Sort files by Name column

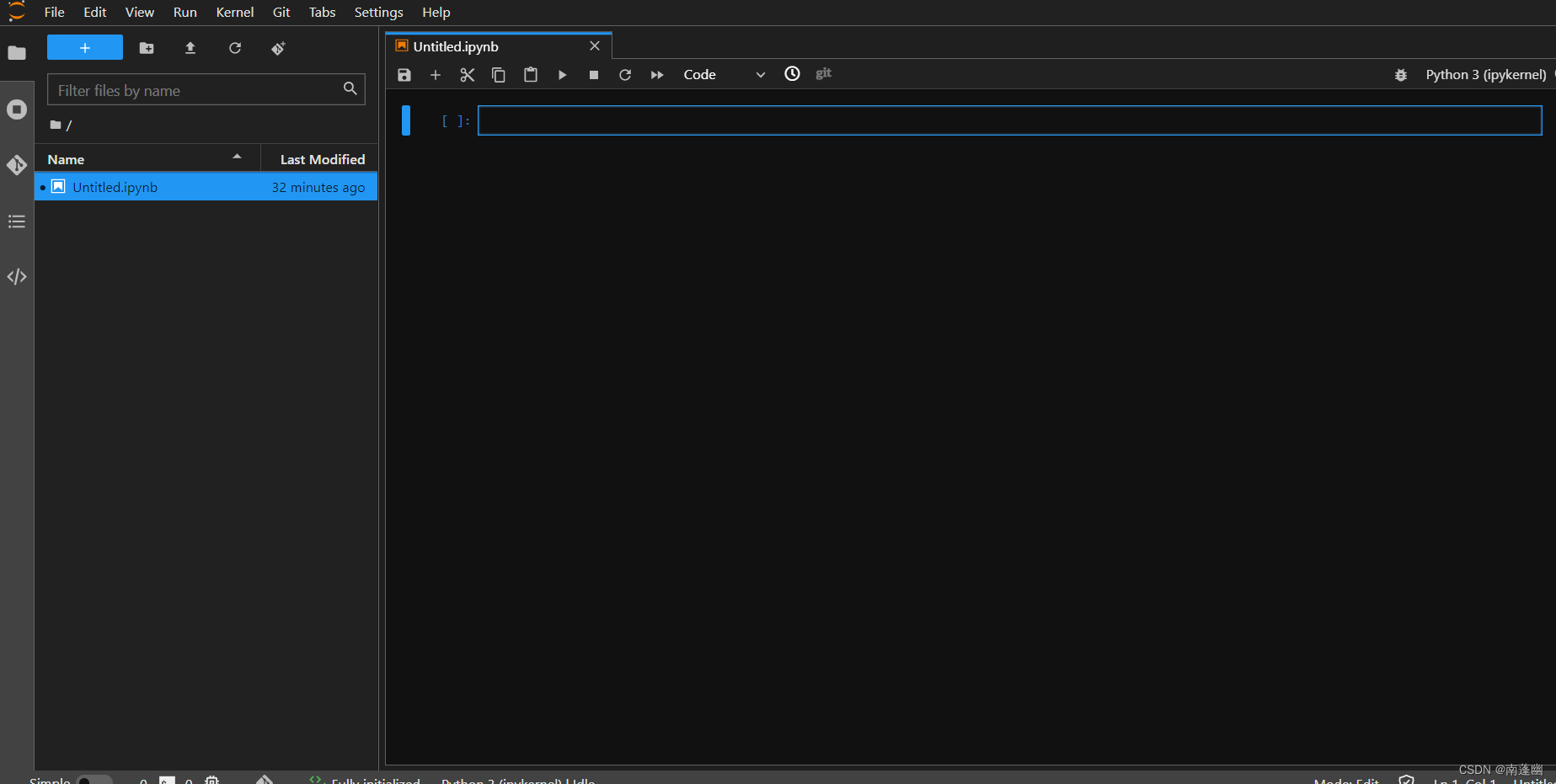pyautogui.click(x=147, y=159)
